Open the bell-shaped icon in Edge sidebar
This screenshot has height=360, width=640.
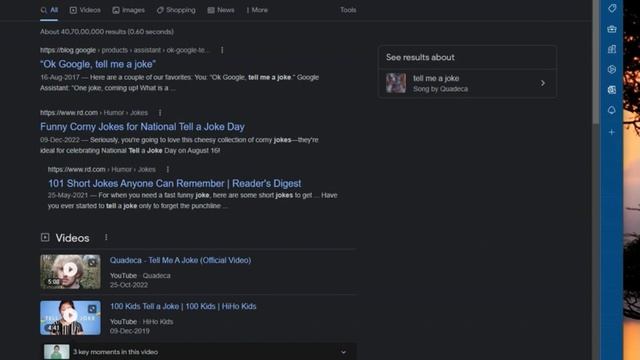(611, 110)
